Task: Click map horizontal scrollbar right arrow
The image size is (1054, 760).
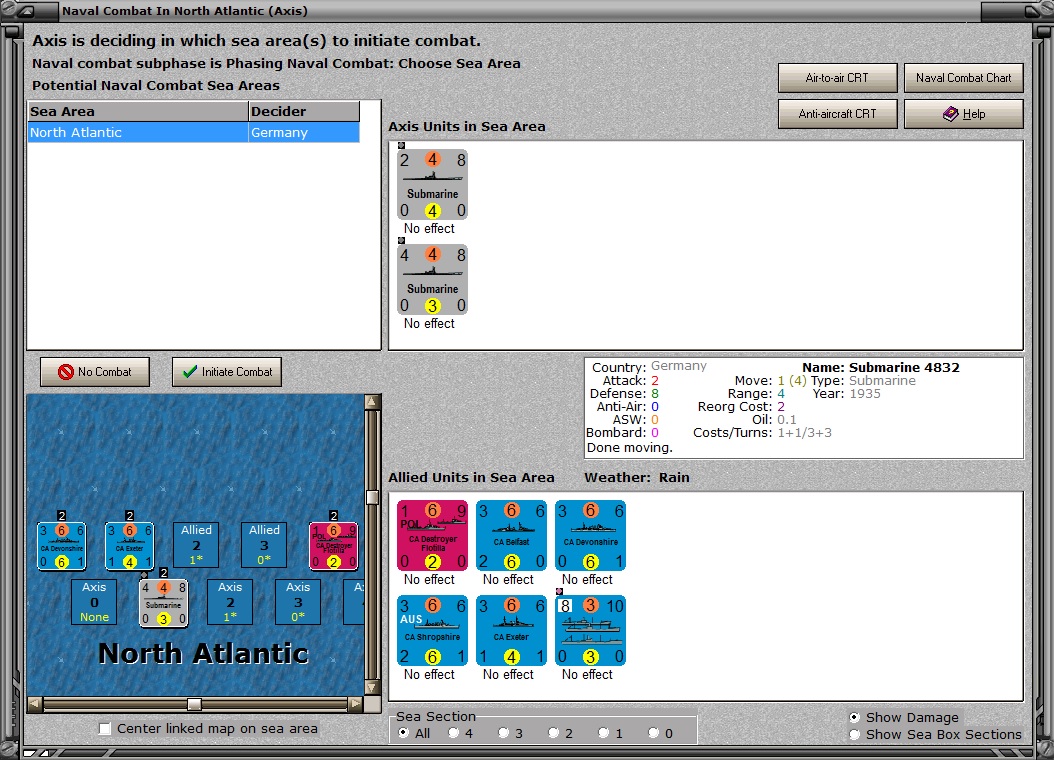Action: 355,704
